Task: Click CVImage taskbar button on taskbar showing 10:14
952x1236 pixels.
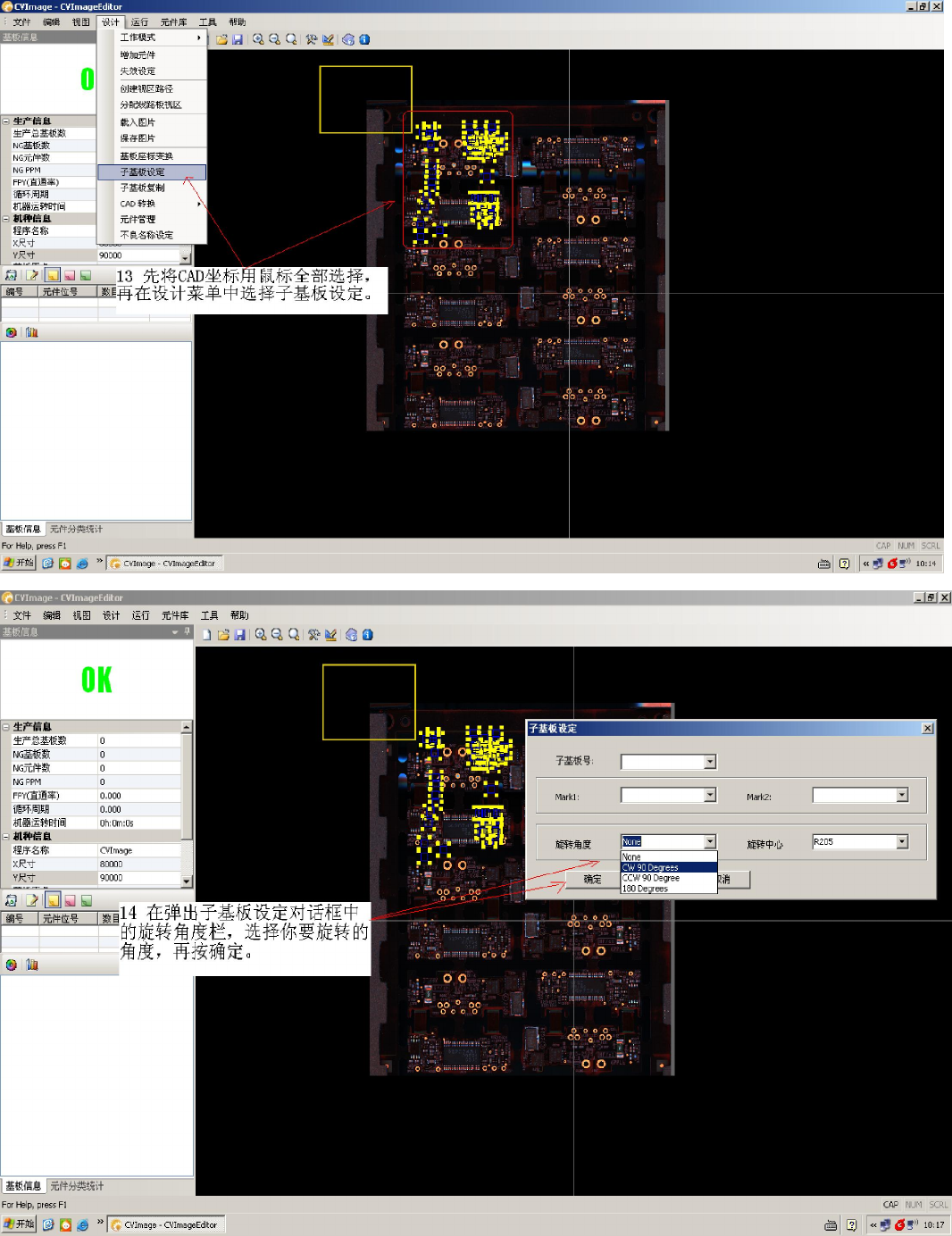Action: 166,564
